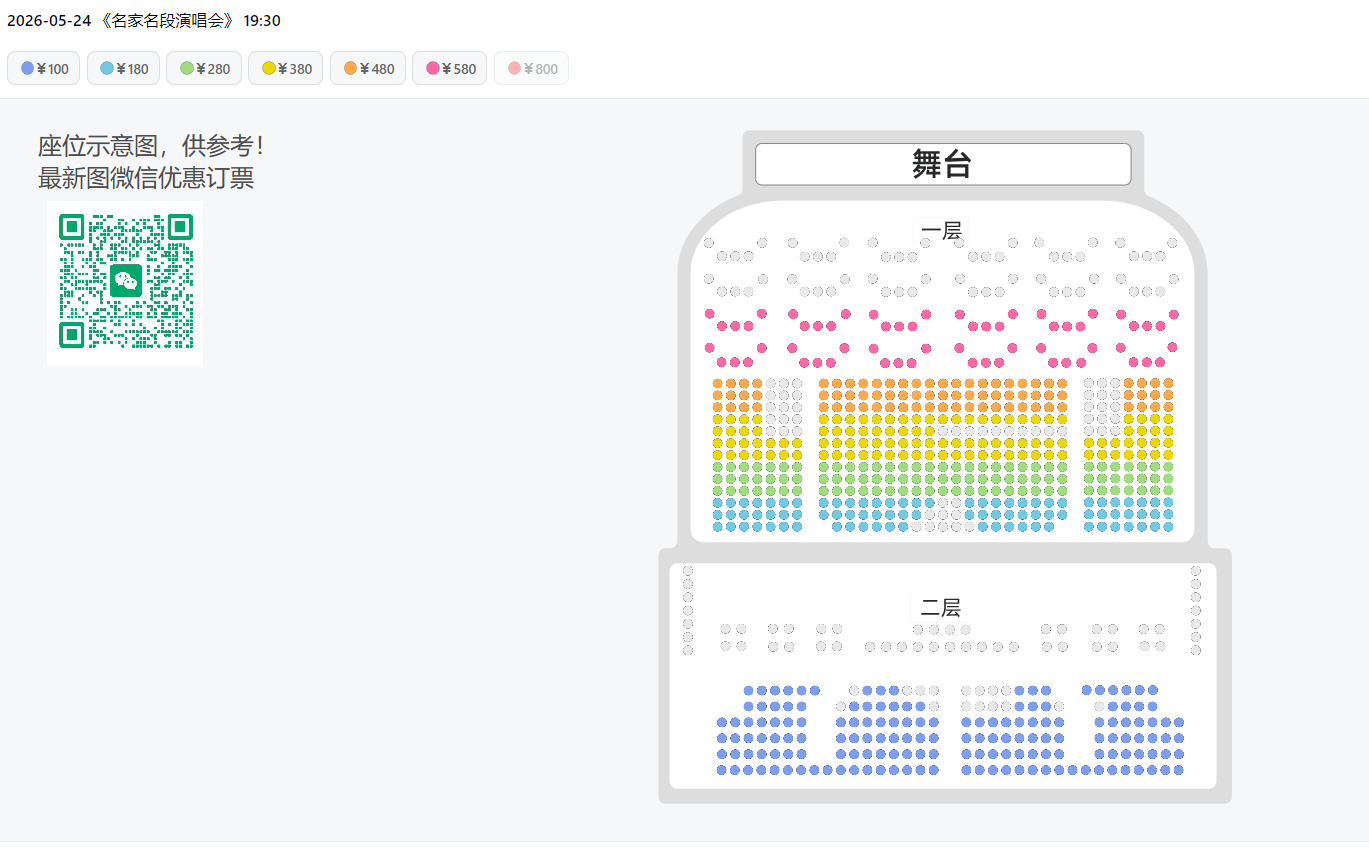Click the 二层 floor label

coord(940,607)
